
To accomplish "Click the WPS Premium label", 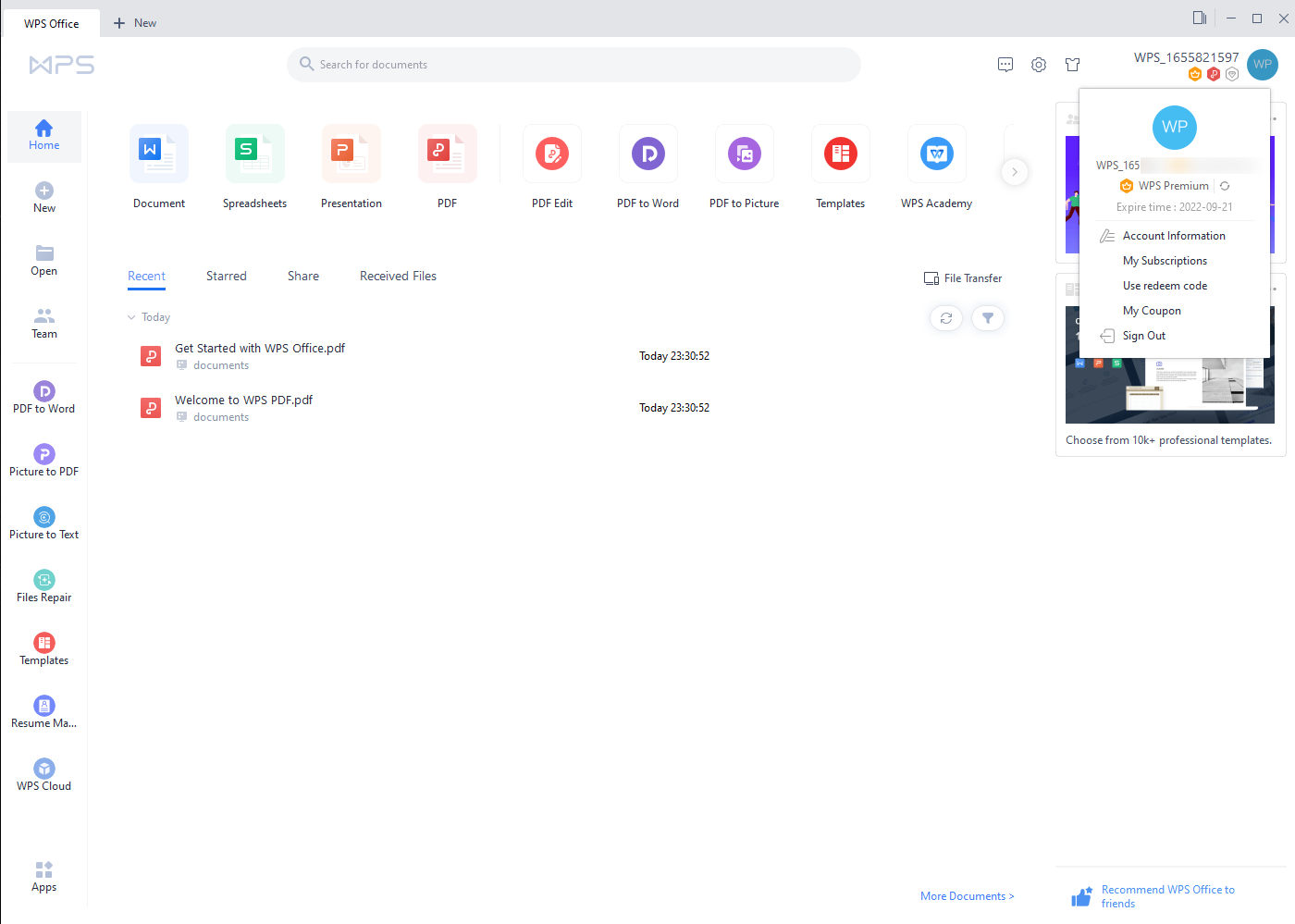I will [1173, 186].
